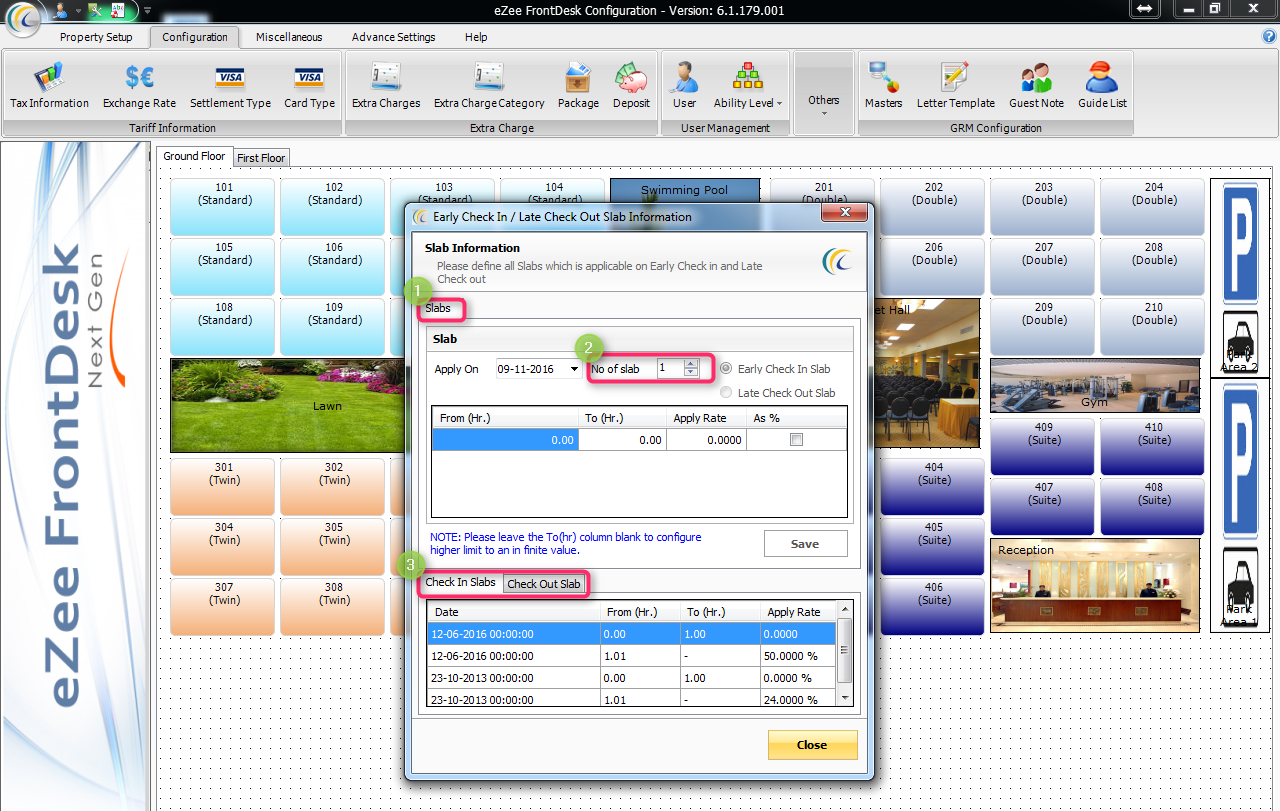
Task: Open Guide List
Action: tap(1102, 85)
